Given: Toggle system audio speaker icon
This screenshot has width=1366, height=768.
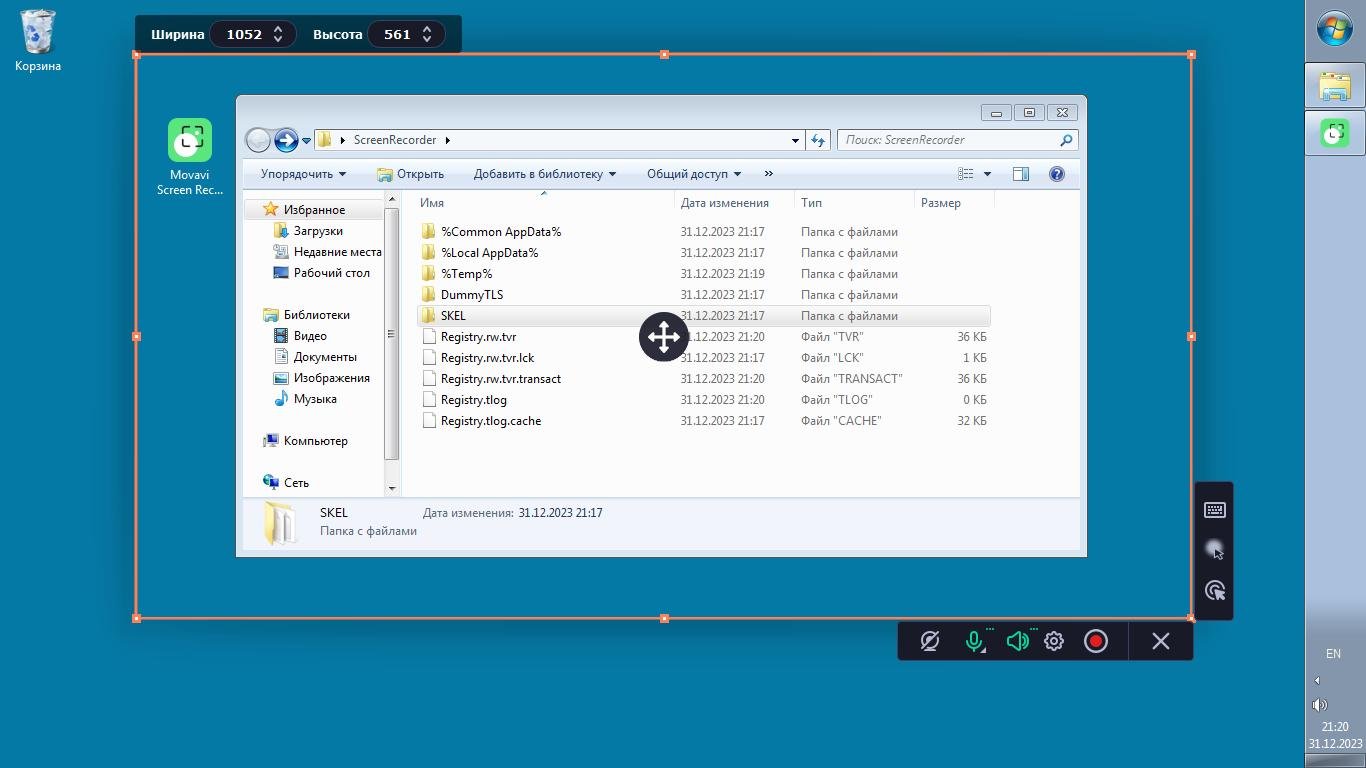Looking at the screenshot, I should point(1017,641).
